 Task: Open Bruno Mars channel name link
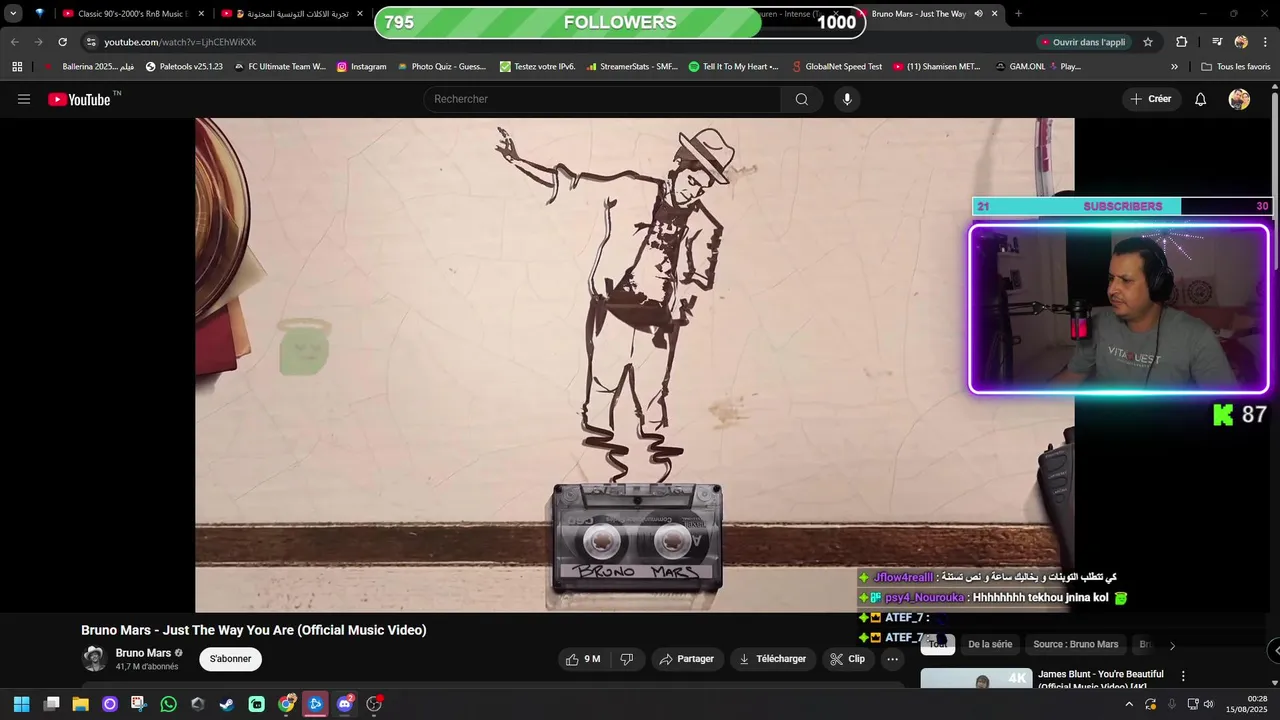tap(143, 653)
